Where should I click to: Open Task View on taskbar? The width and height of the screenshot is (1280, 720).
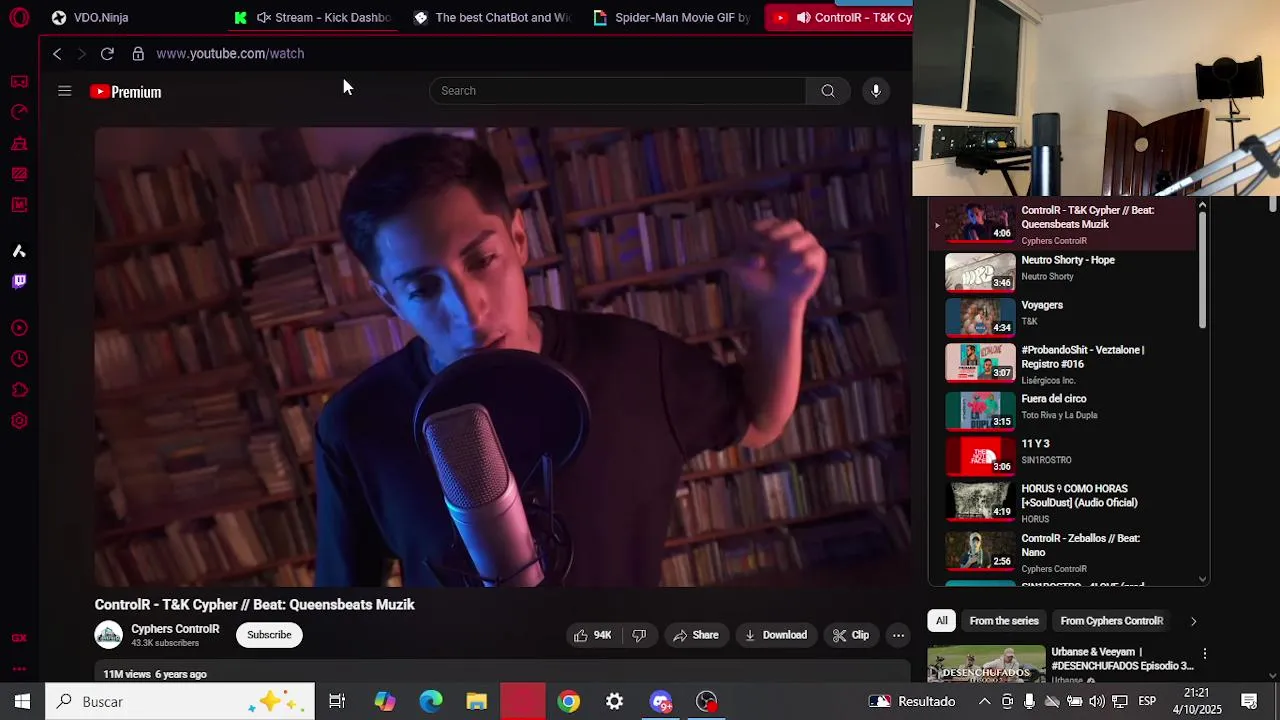(x=337, y=702)
